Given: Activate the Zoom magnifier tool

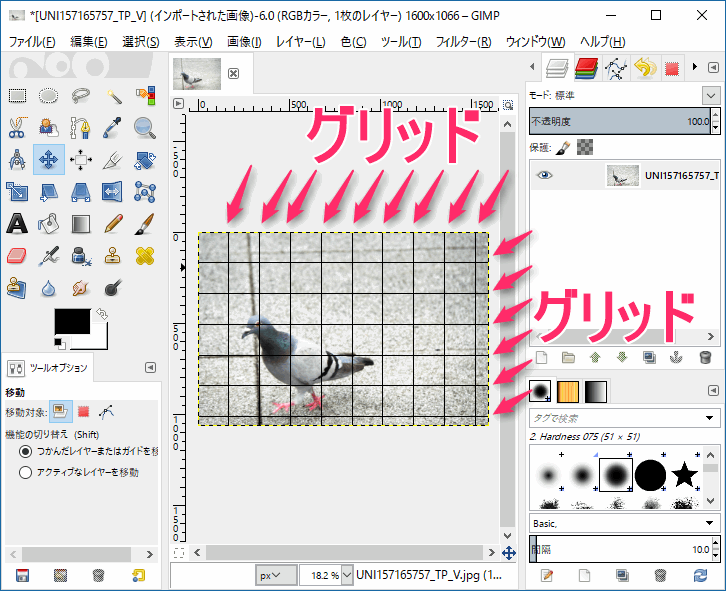Looking at the screenshot, I should [145, 128].
